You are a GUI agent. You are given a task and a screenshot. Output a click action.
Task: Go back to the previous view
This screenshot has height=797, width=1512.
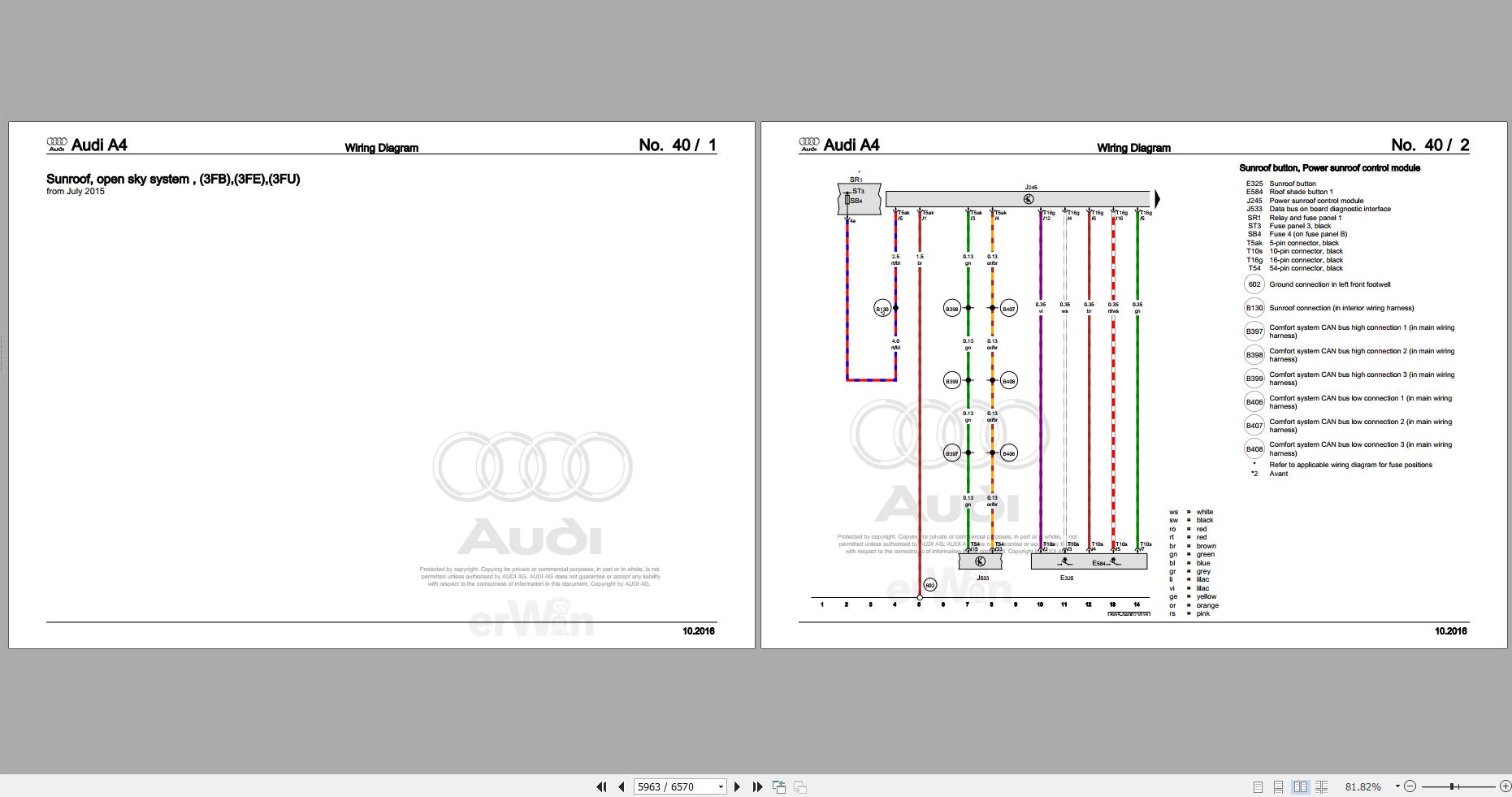coord(779,786)
